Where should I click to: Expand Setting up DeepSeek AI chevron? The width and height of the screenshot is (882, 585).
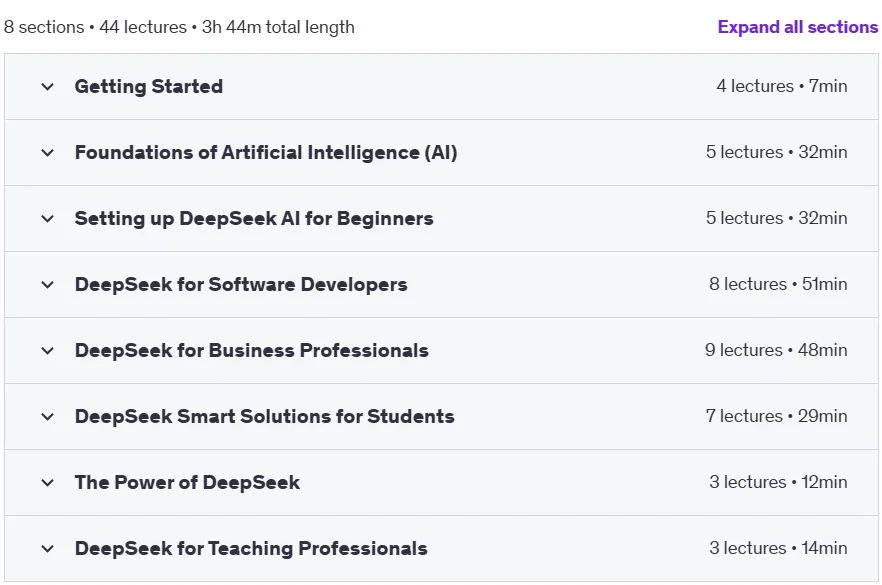[48, 219]
